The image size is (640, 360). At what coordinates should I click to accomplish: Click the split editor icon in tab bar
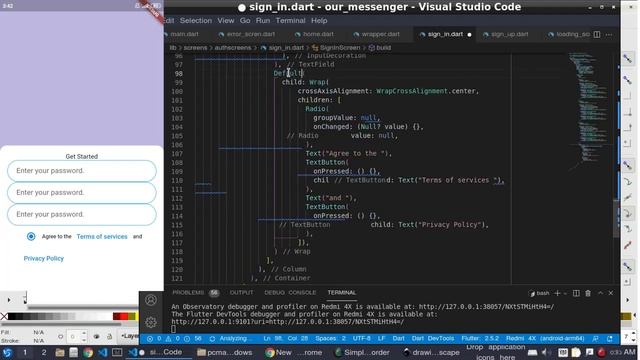point(597,34)
